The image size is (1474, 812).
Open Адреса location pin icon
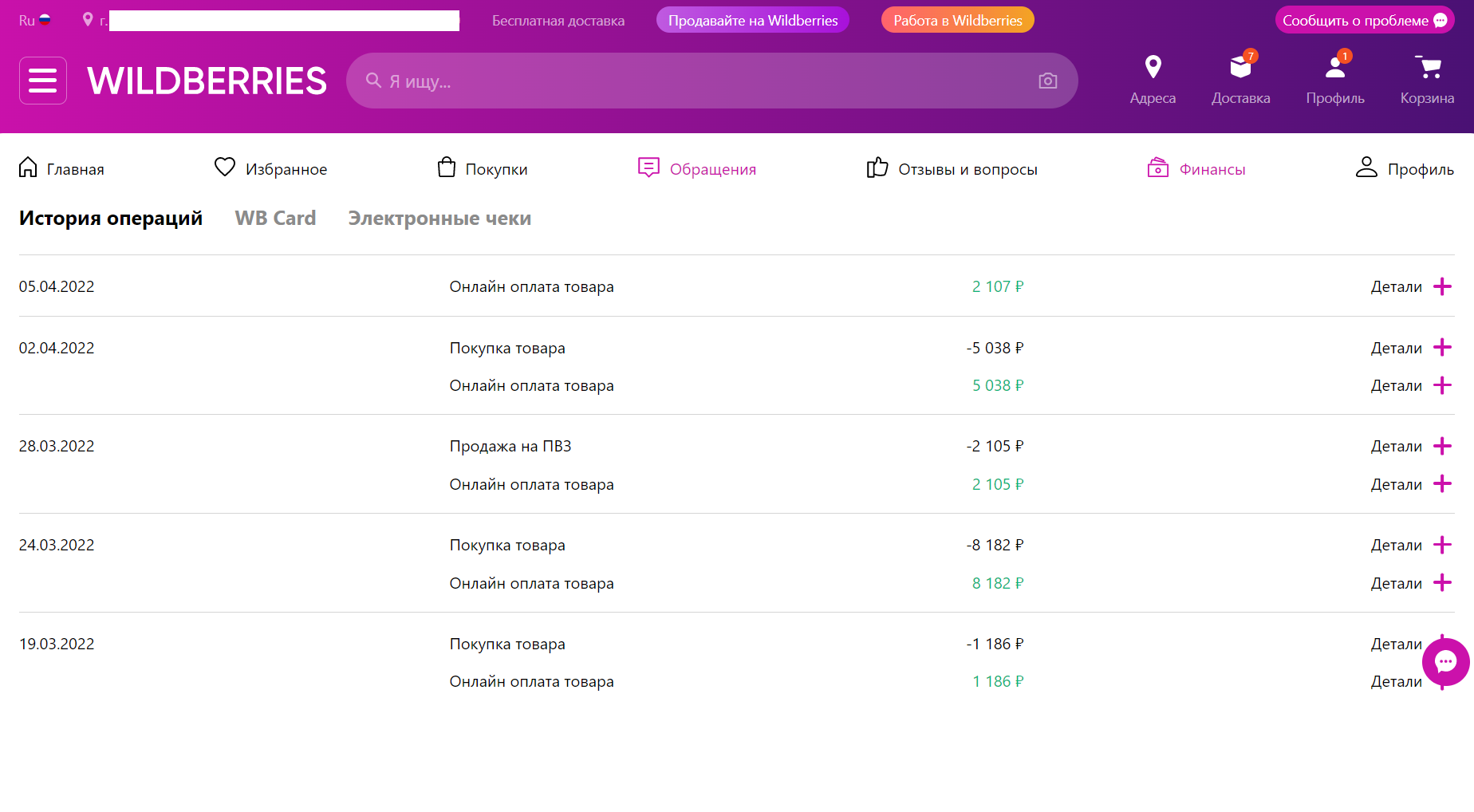1153,67
